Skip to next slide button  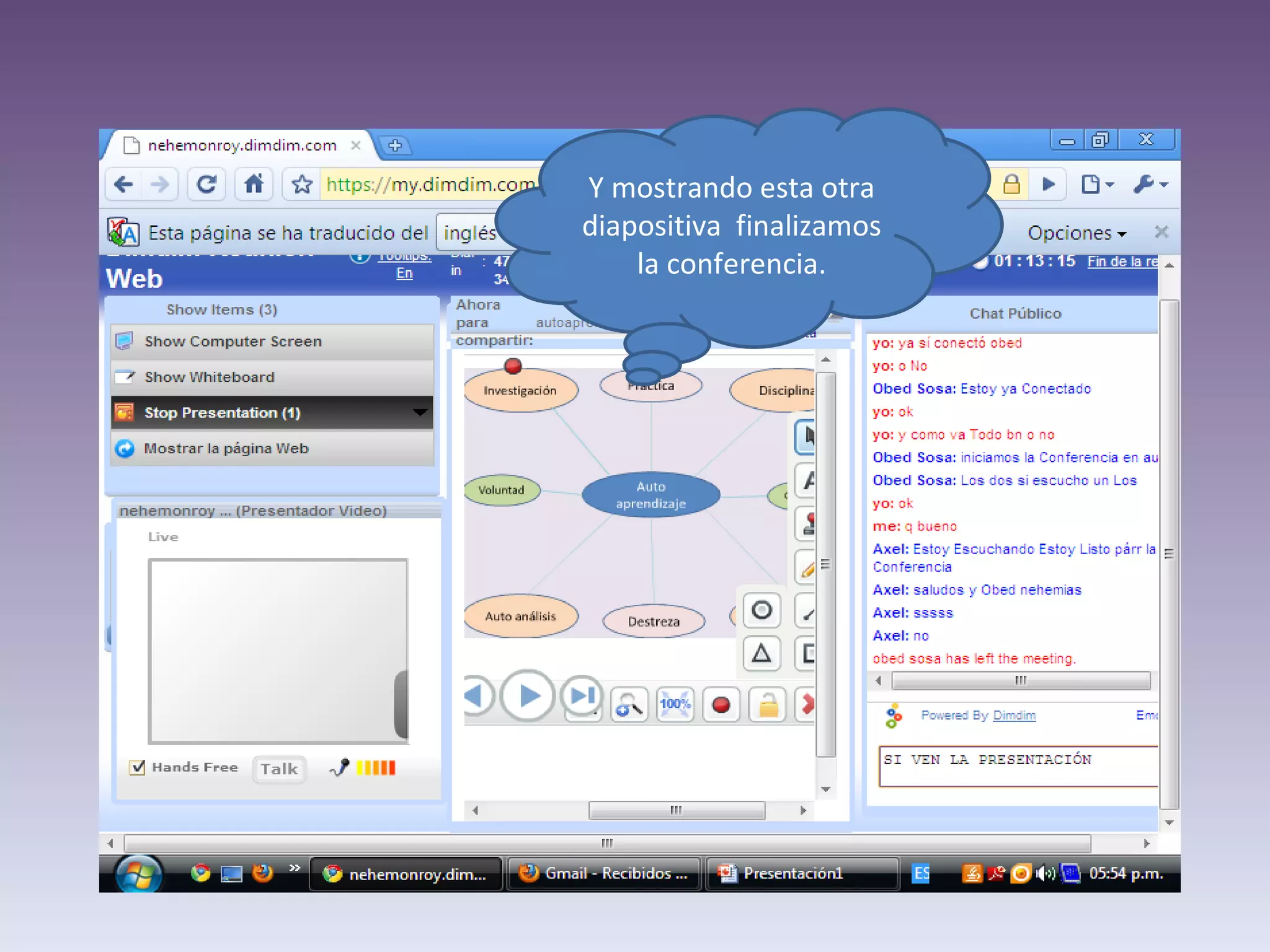coord(582,695)
